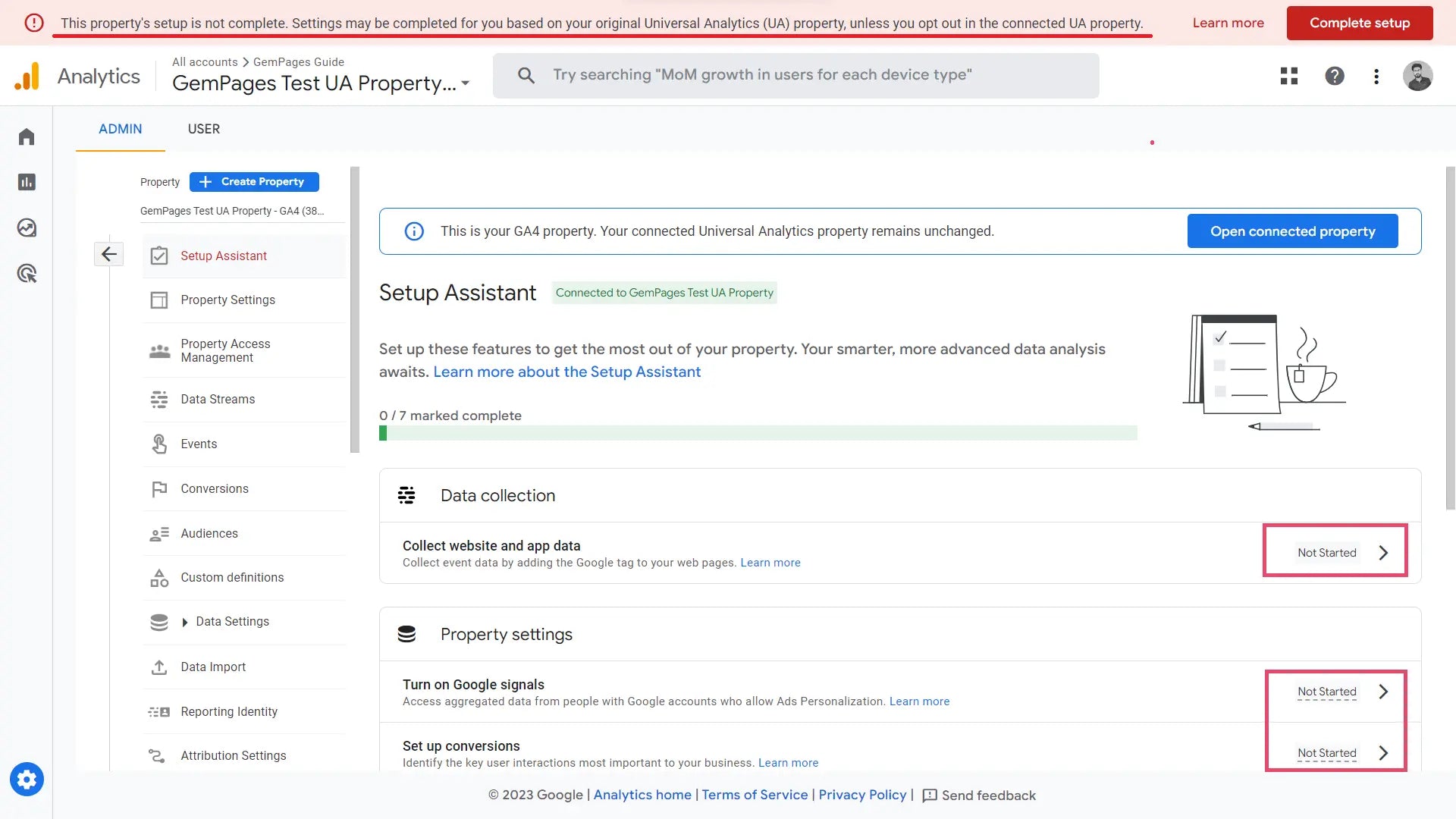Screen dimensions: 1456x819
Task: Open Privacy Policy footer link
Action: 862,795
